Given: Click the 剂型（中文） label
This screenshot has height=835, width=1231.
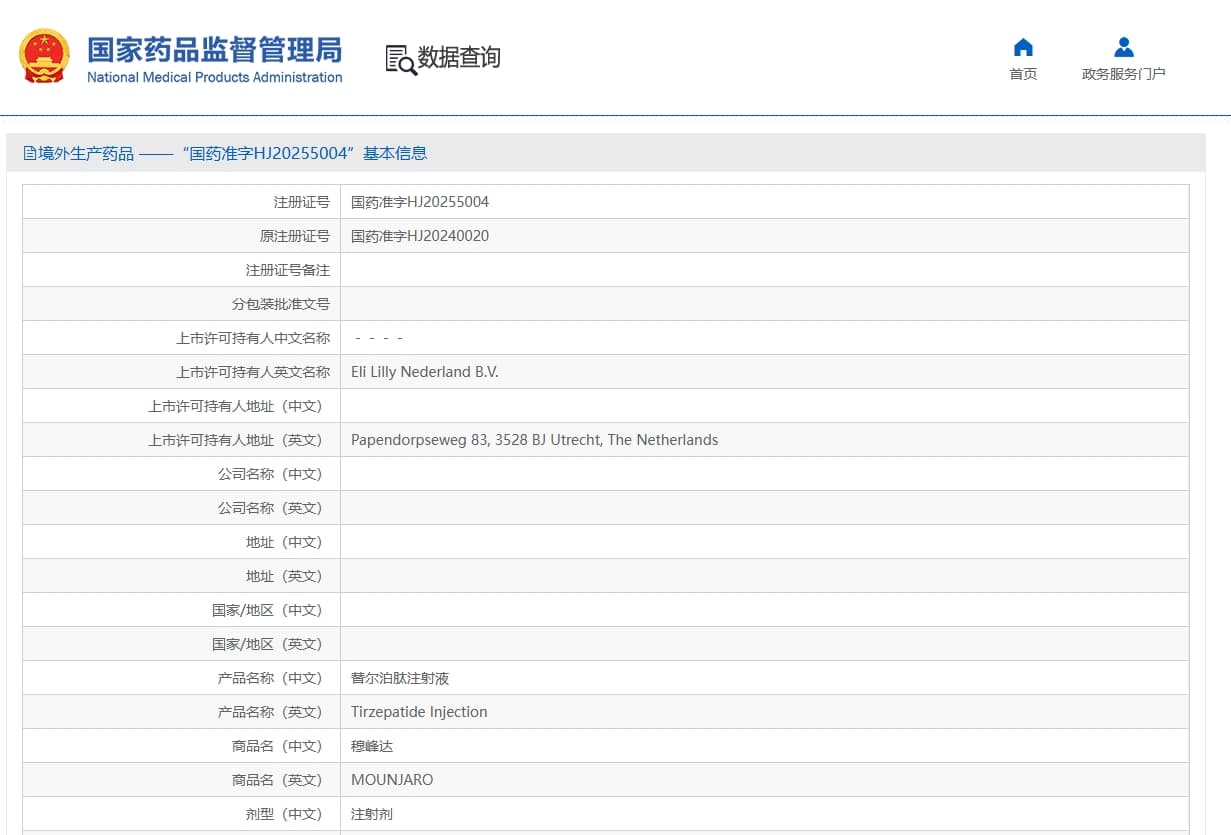Looking at the screenshot, I should (284, 814).
